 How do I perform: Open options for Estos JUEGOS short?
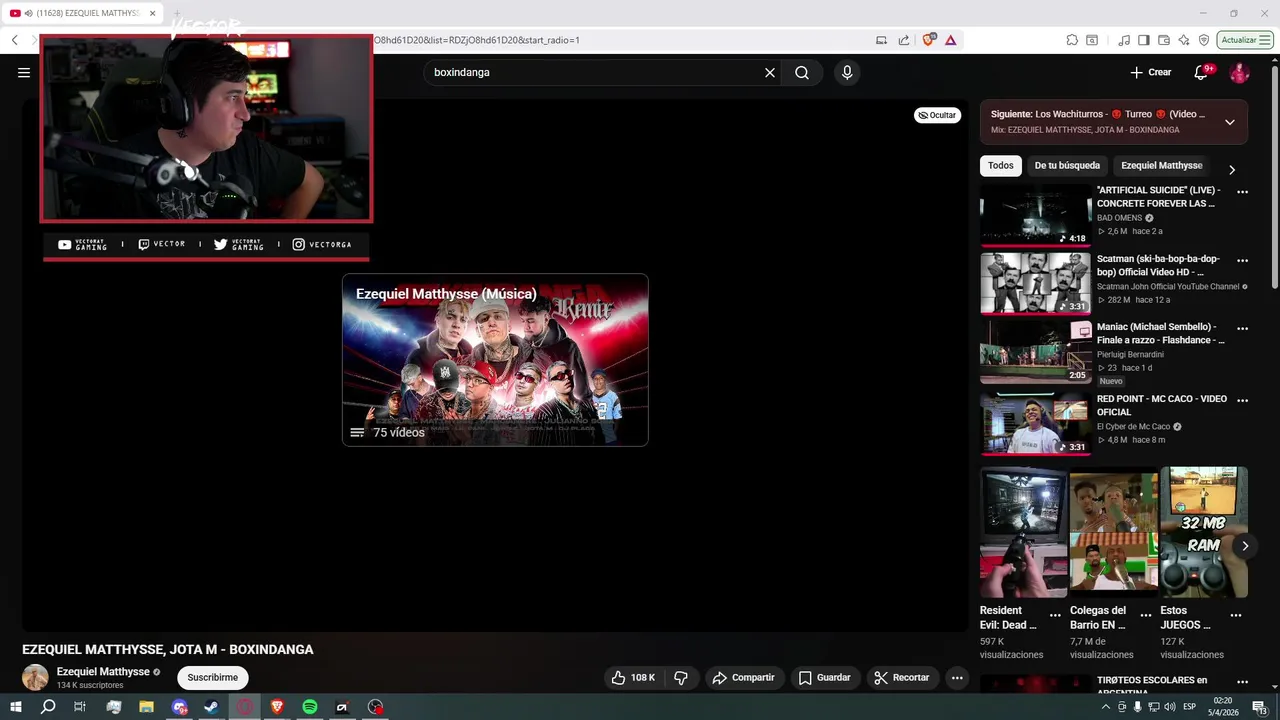click(x=1236, y=615)
